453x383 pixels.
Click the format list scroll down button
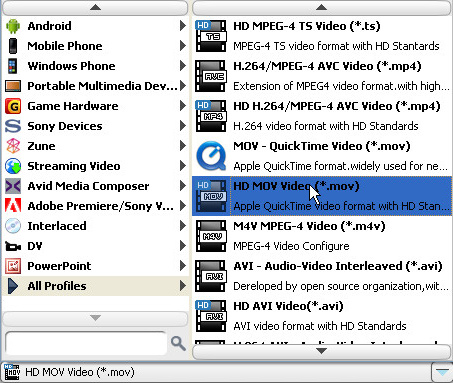pyautogui.click(x=321, y=351)
